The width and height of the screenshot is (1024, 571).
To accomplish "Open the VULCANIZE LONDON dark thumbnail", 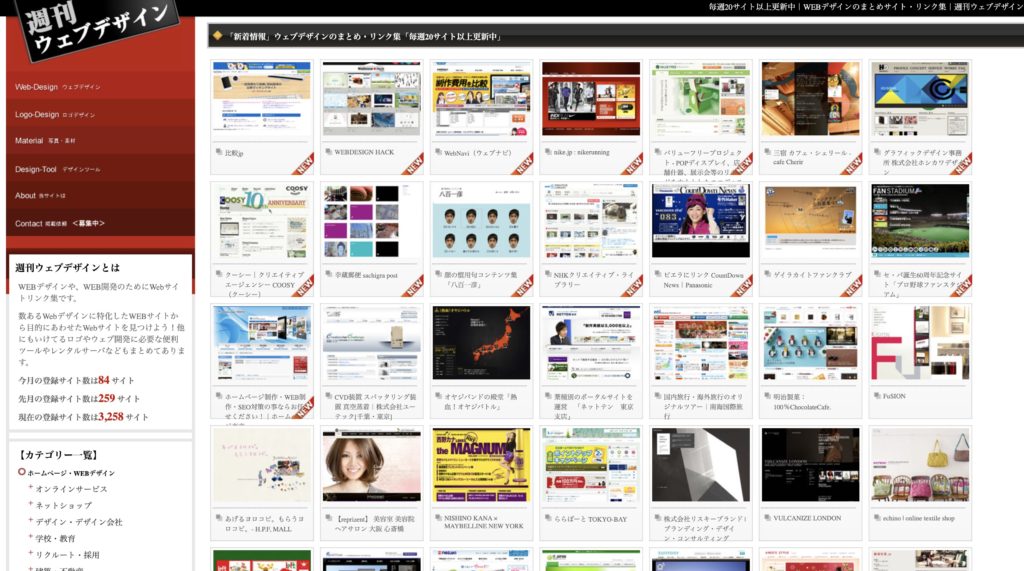I will (x=810, y=465).
